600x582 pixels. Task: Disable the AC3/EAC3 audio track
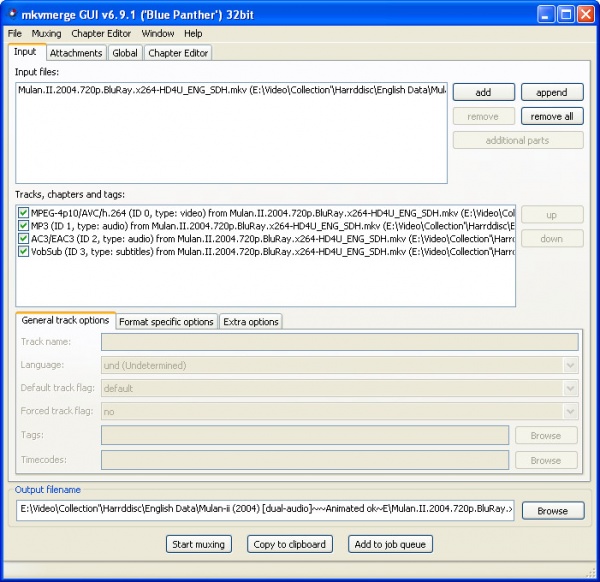(x=23, y=239)
